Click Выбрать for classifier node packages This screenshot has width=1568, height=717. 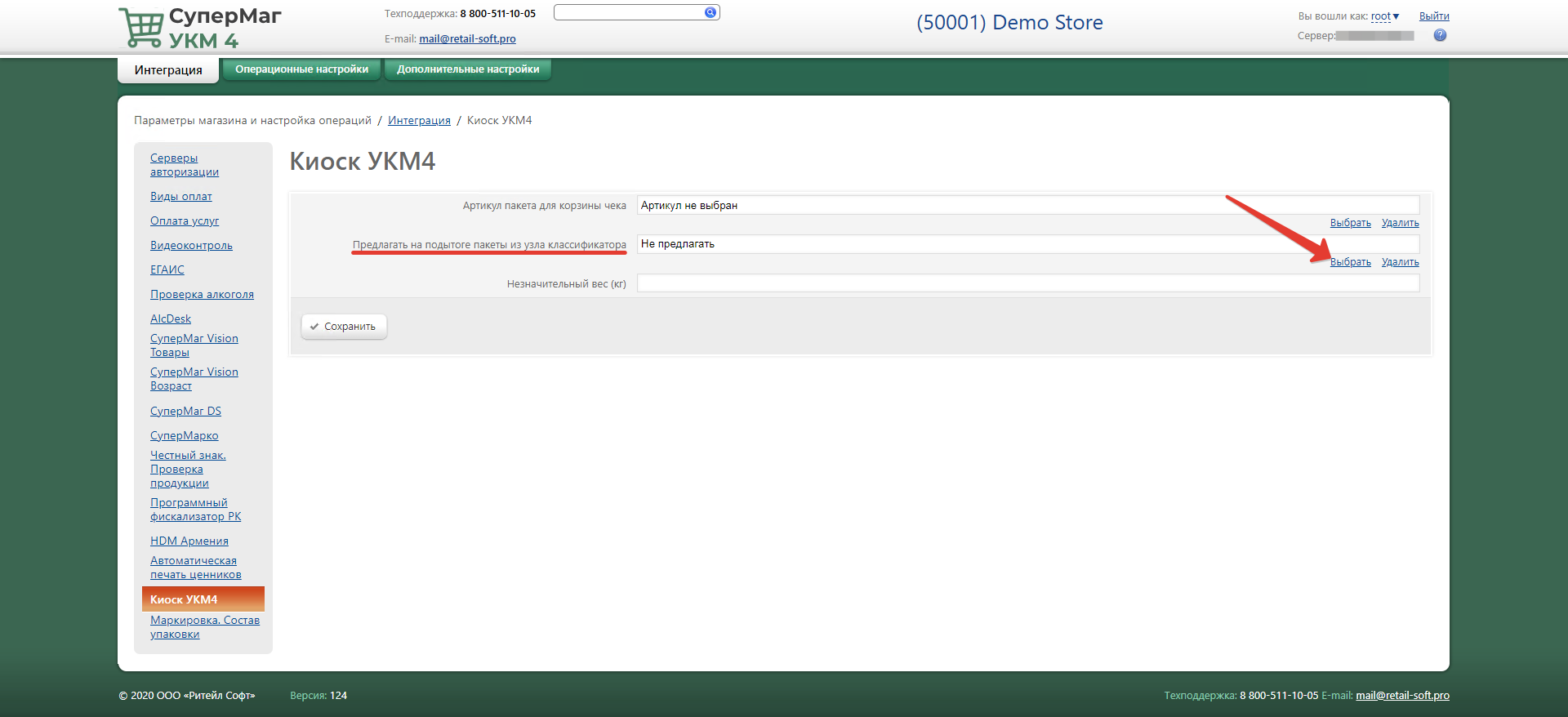pos(1350,262)
